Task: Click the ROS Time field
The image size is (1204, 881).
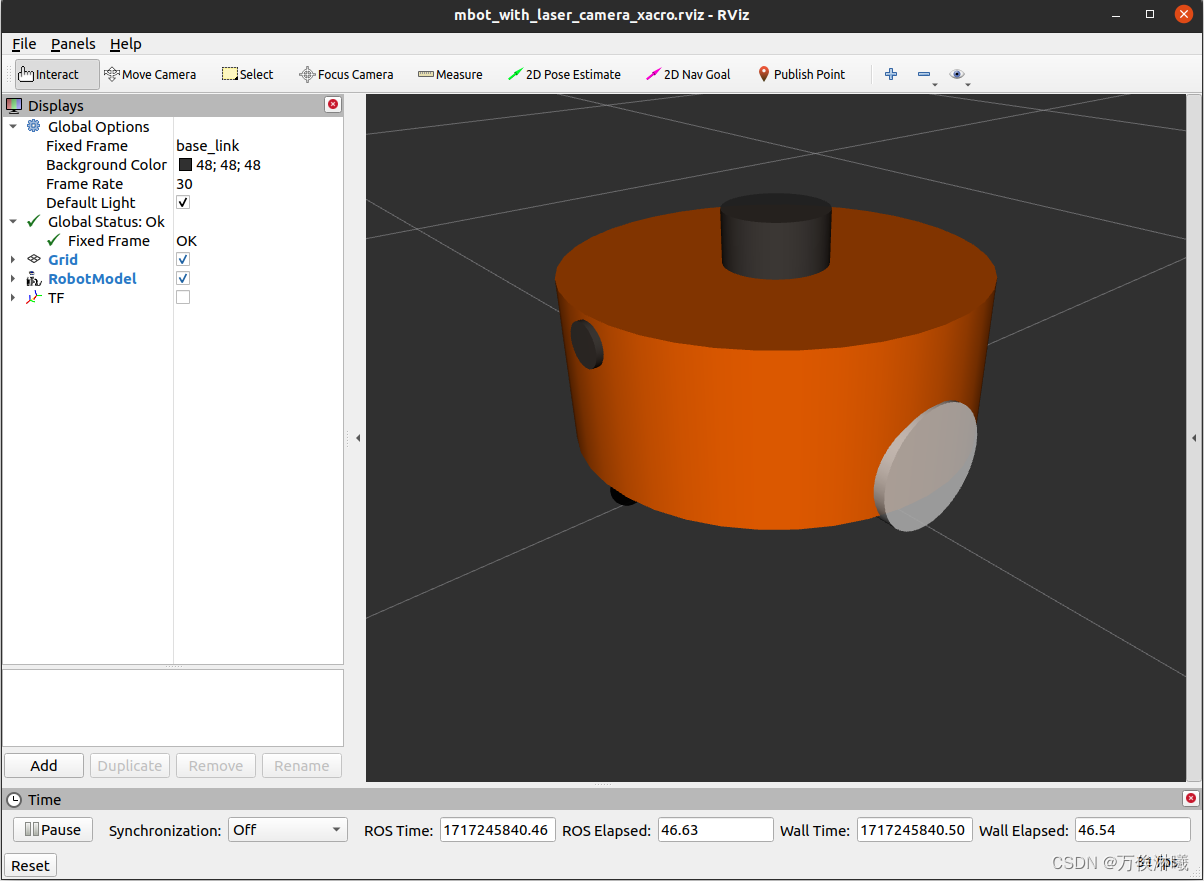Action: click(498, 830)
